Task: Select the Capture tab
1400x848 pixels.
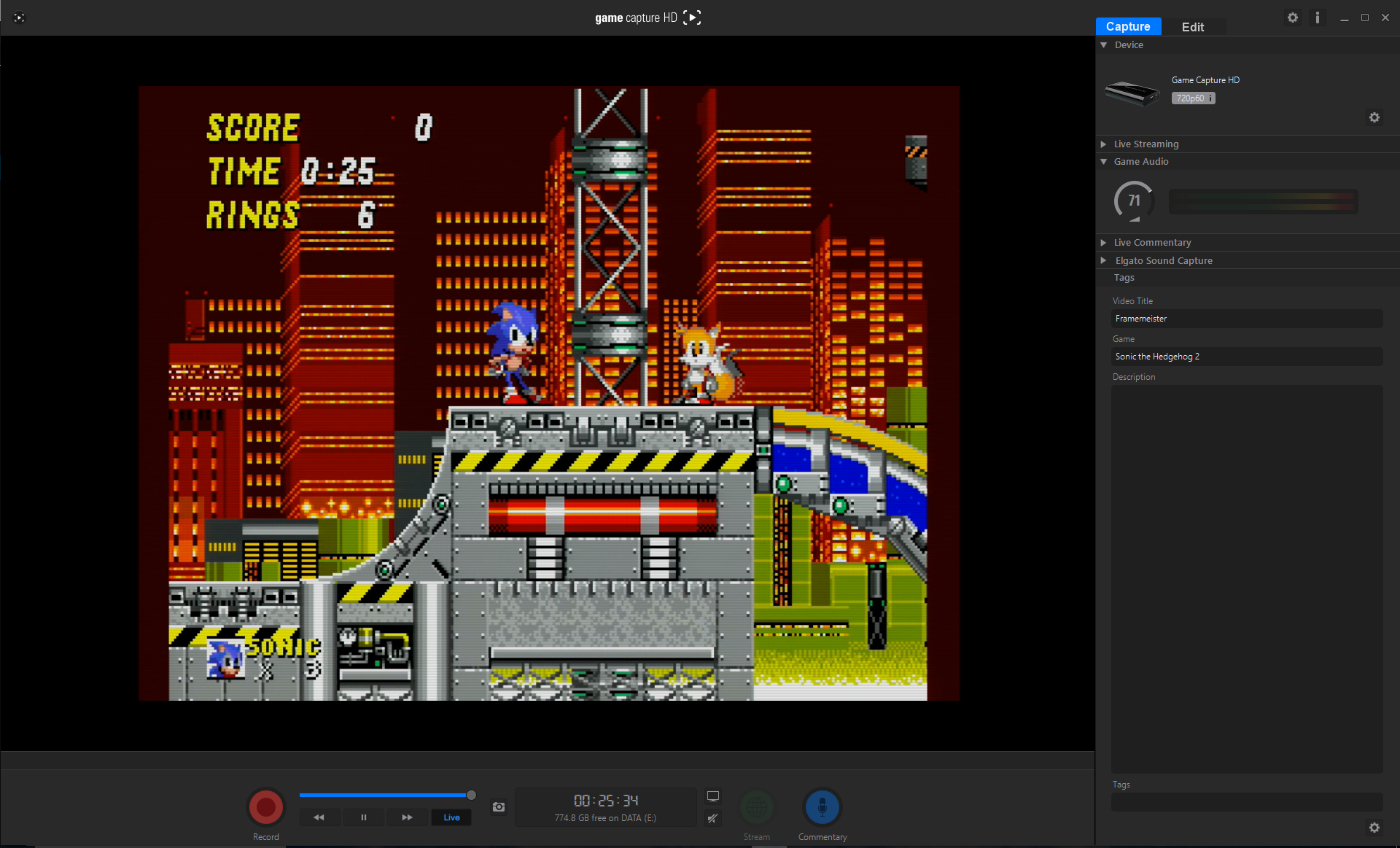Action: tap(1128, 27)
